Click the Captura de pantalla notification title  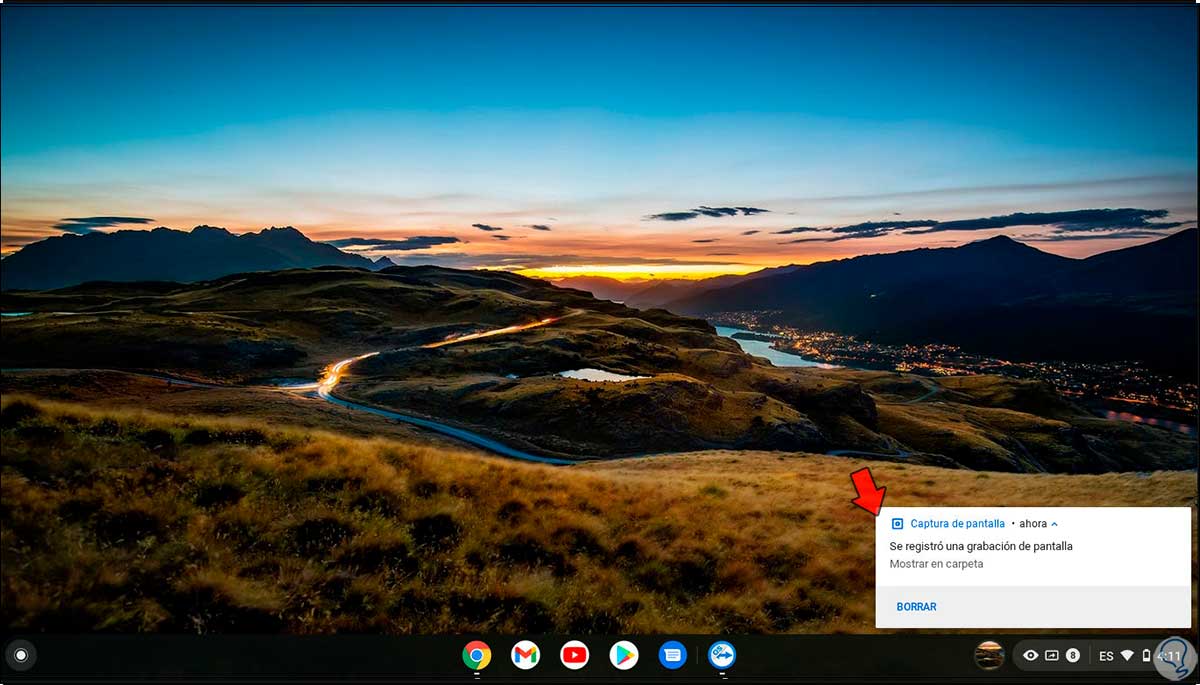tap(958, 523)
